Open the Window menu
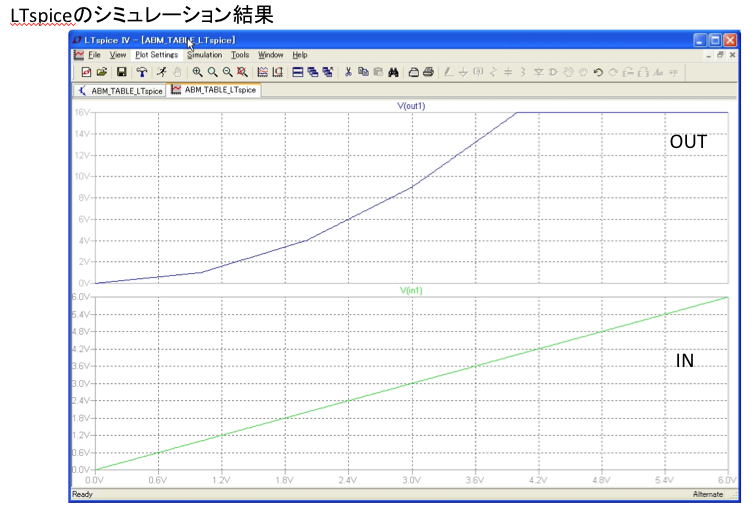The image size is (756, 509). (270, 55)
